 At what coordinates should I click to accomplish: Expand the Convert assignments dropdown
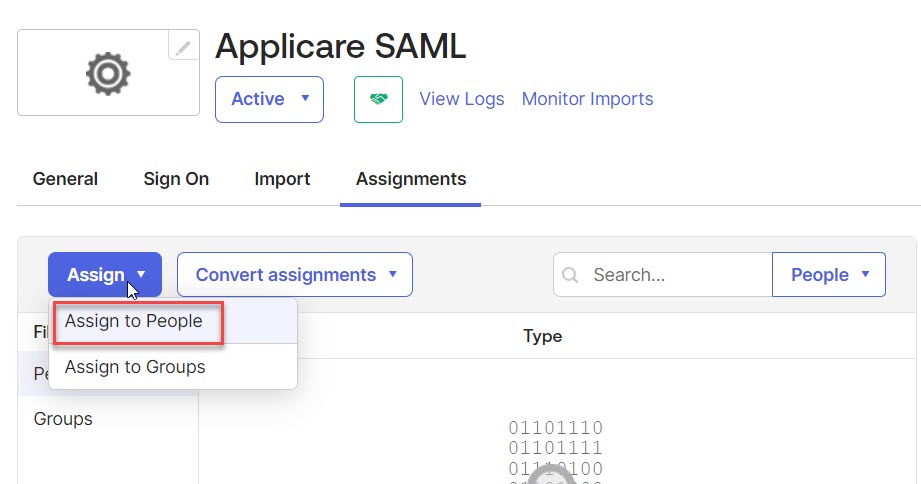(x=295, y=275)
